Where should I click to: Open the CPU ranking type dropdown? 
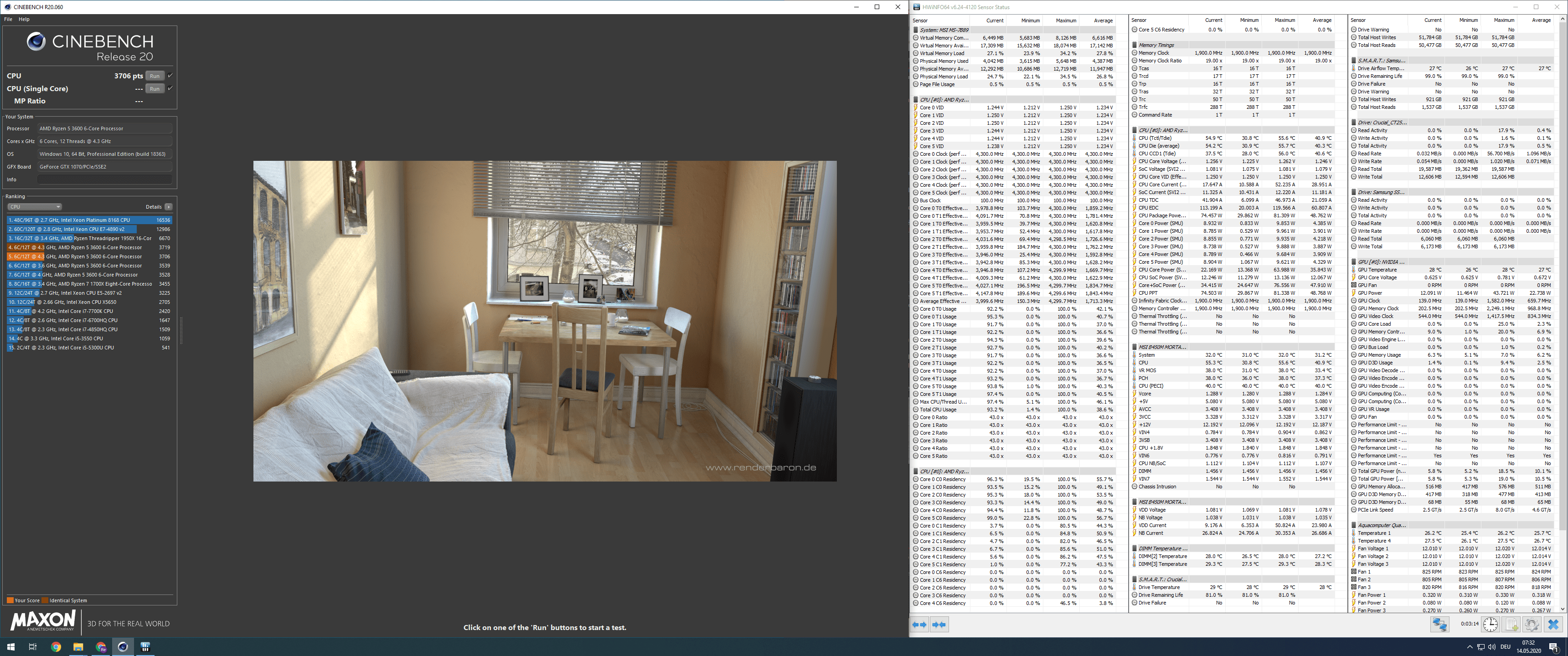(x=34, y=207)
